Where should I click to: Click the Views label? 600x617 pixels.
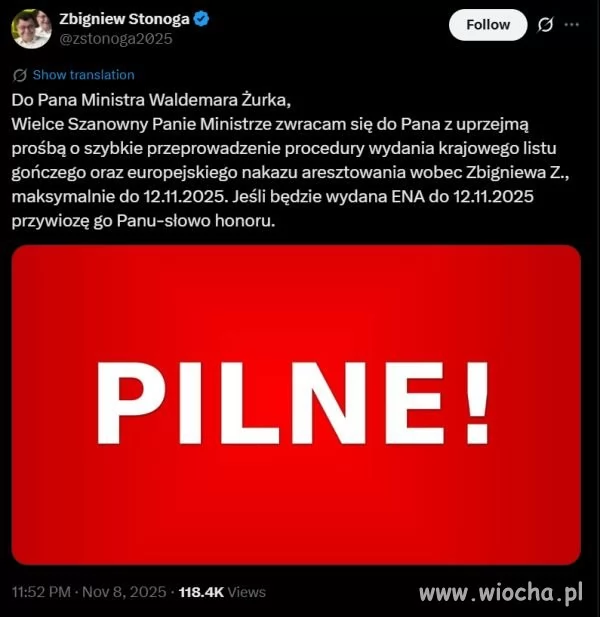pos(247,592)
